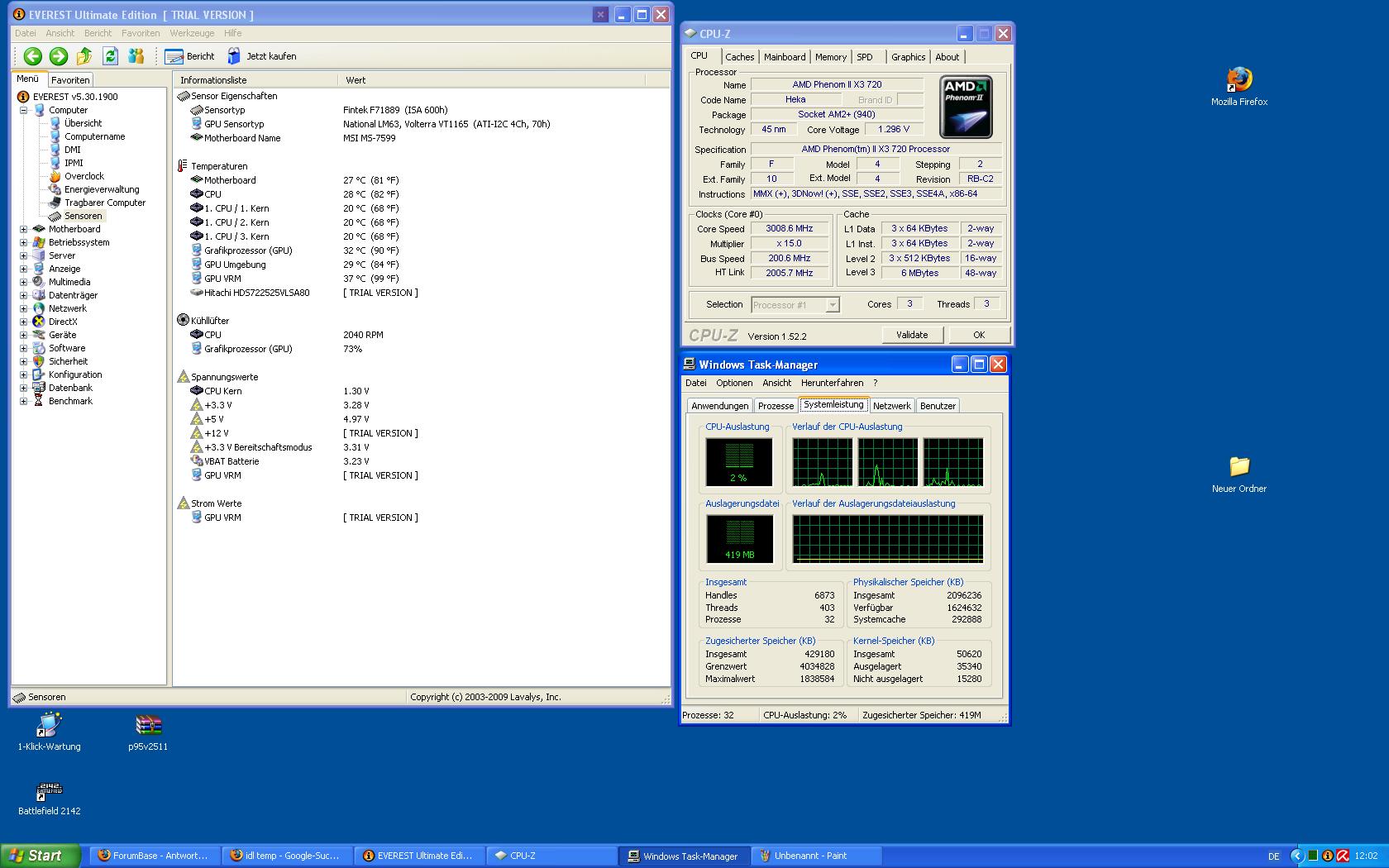
Task: Expand the Datenträger tree node
Action: (24, 295)
